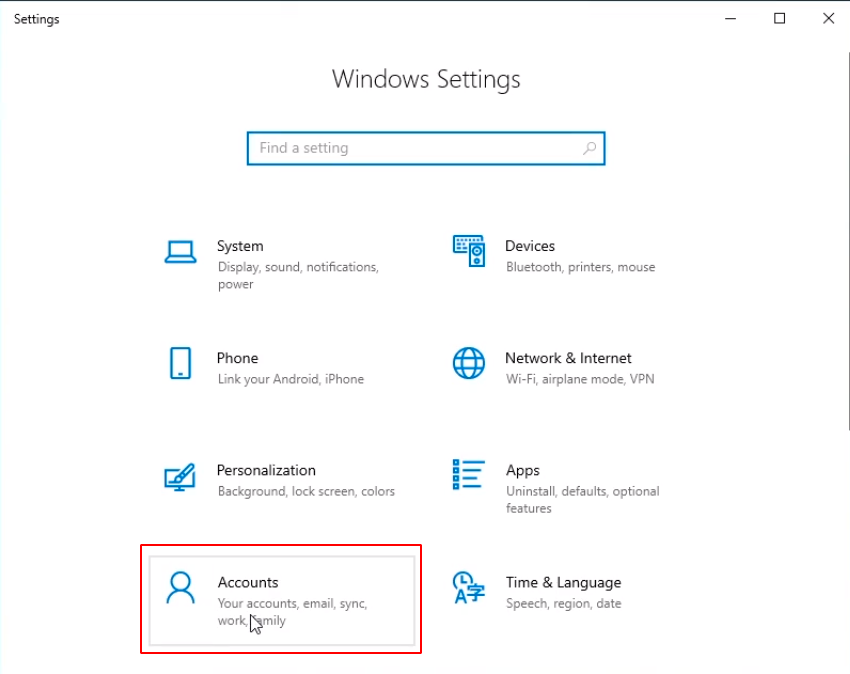Click the Devices keyboard and speaker icon
850x674 pixels.
[468, 251]
